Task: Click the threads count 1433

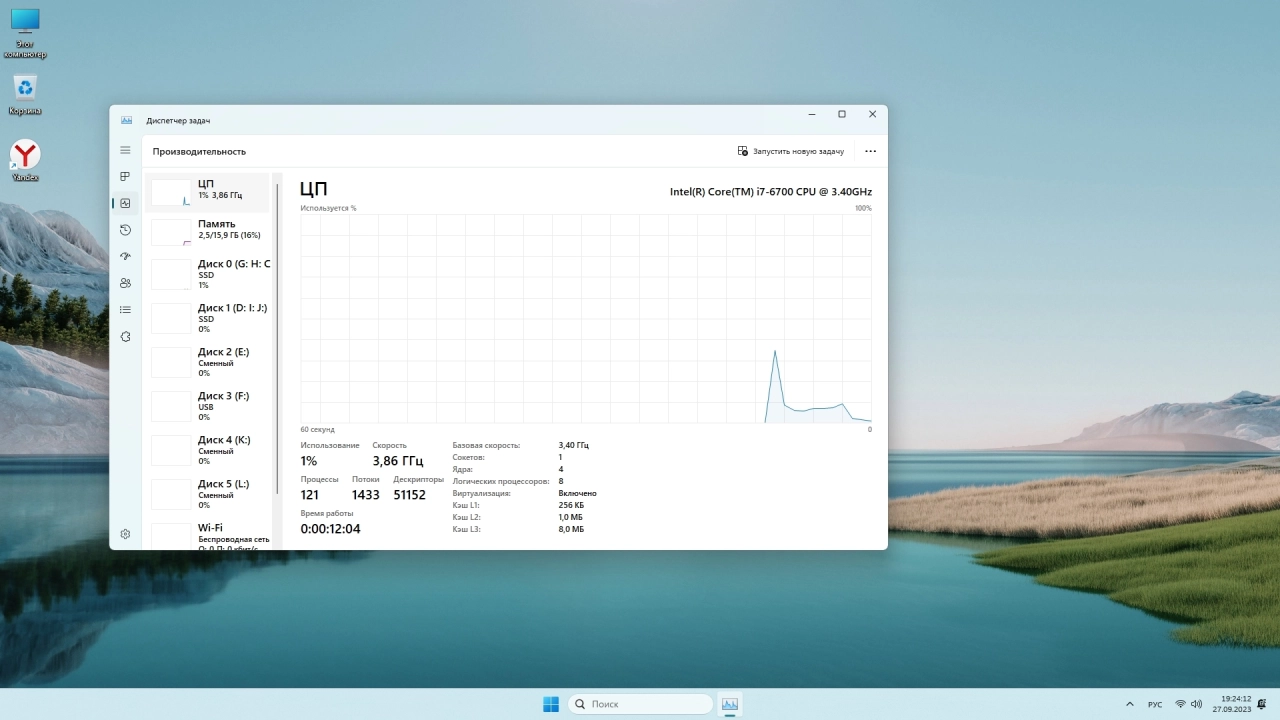Action: 366,495
